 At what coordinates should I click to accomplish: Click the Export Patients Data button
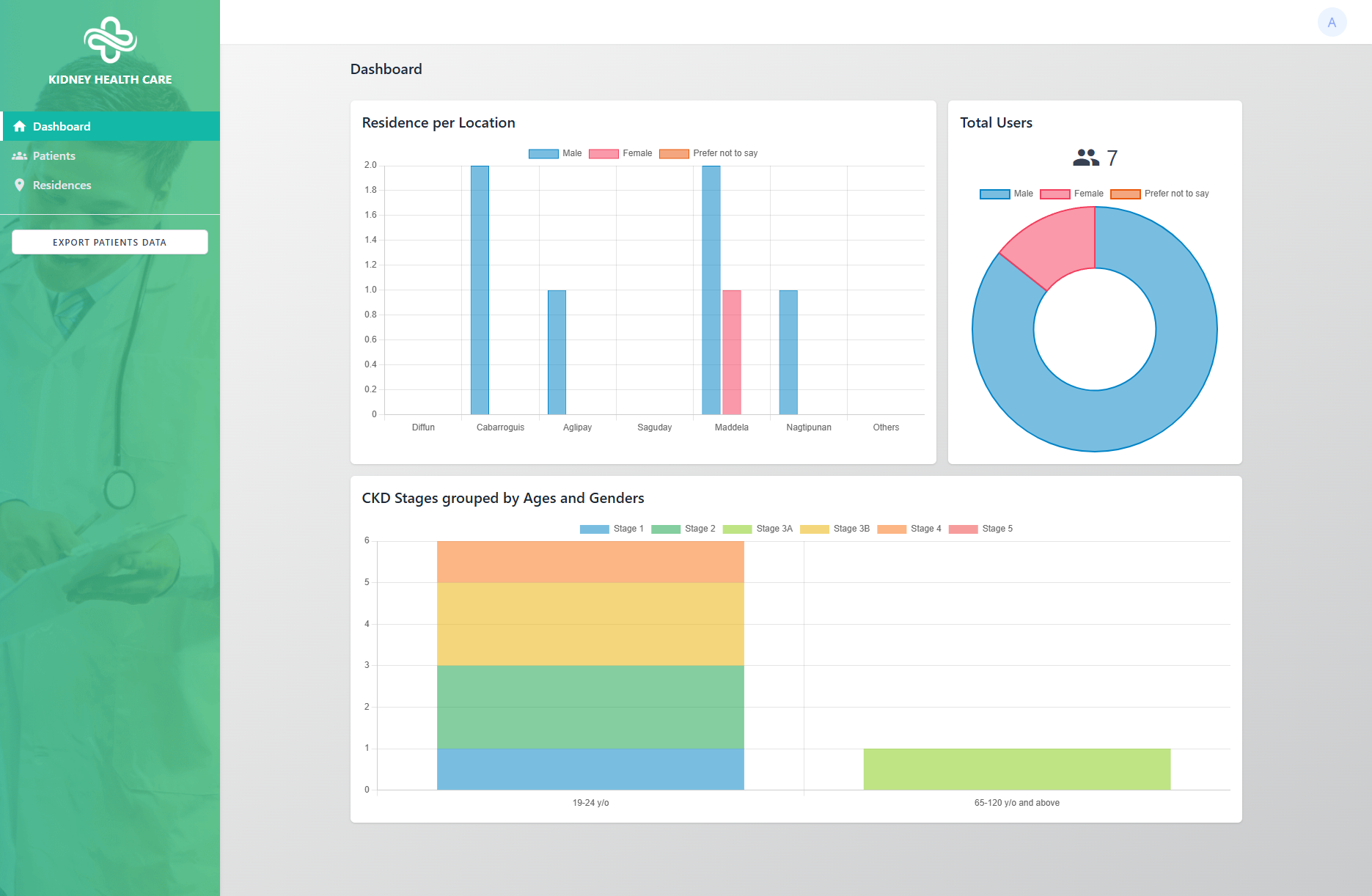(x=110, y=242)
